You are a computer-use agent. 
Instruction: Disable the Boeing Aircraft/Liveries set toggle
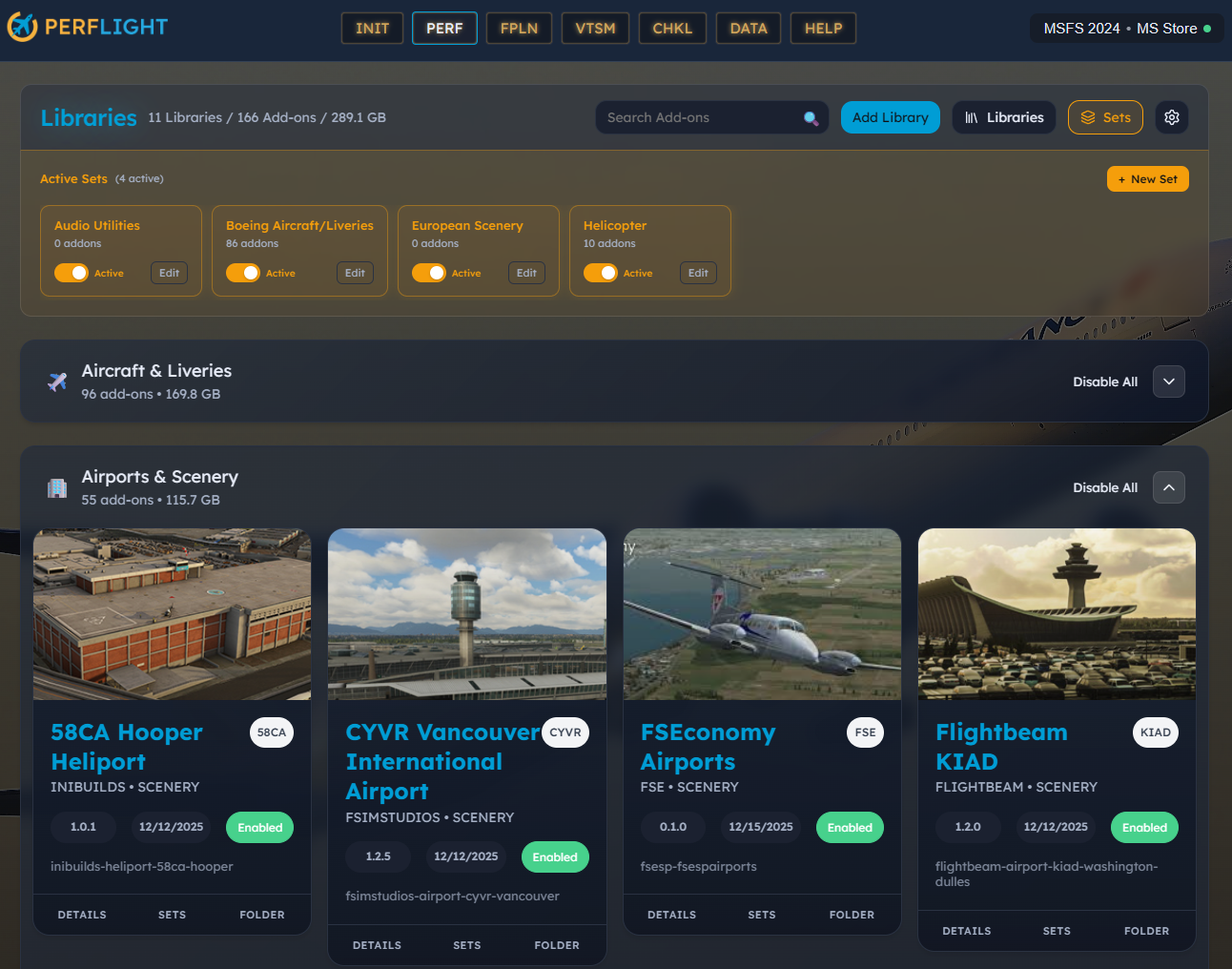coord(243,273)
